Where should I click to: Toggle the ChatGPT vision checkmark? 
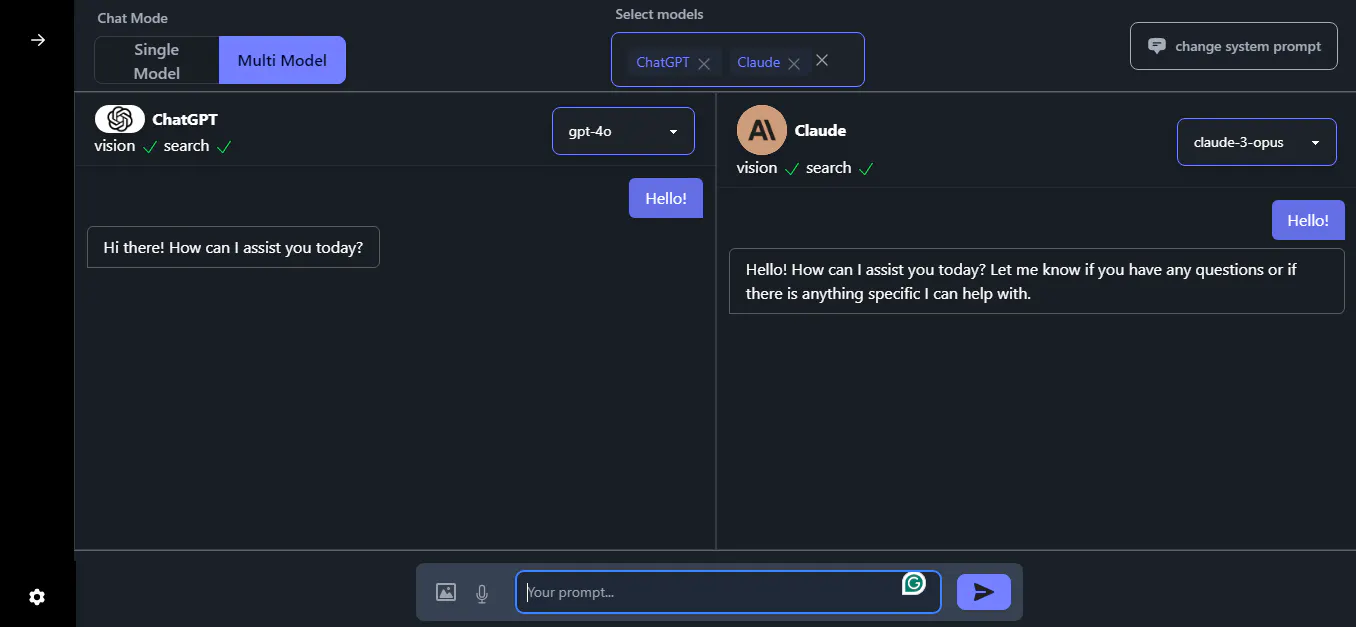pyautogui.click(x=150, y=147)
